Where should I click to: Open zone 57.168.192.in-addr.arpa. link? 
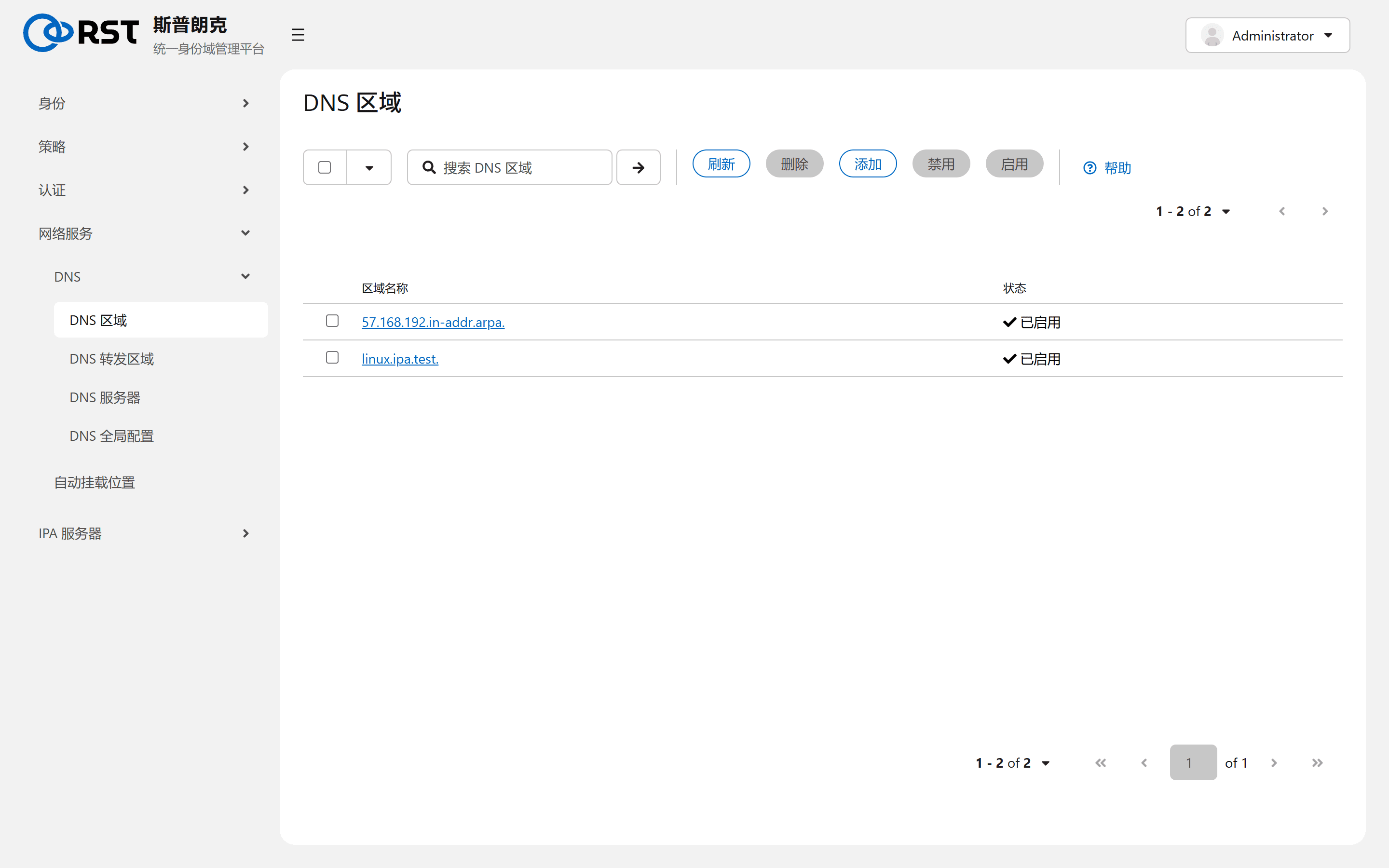433,322
